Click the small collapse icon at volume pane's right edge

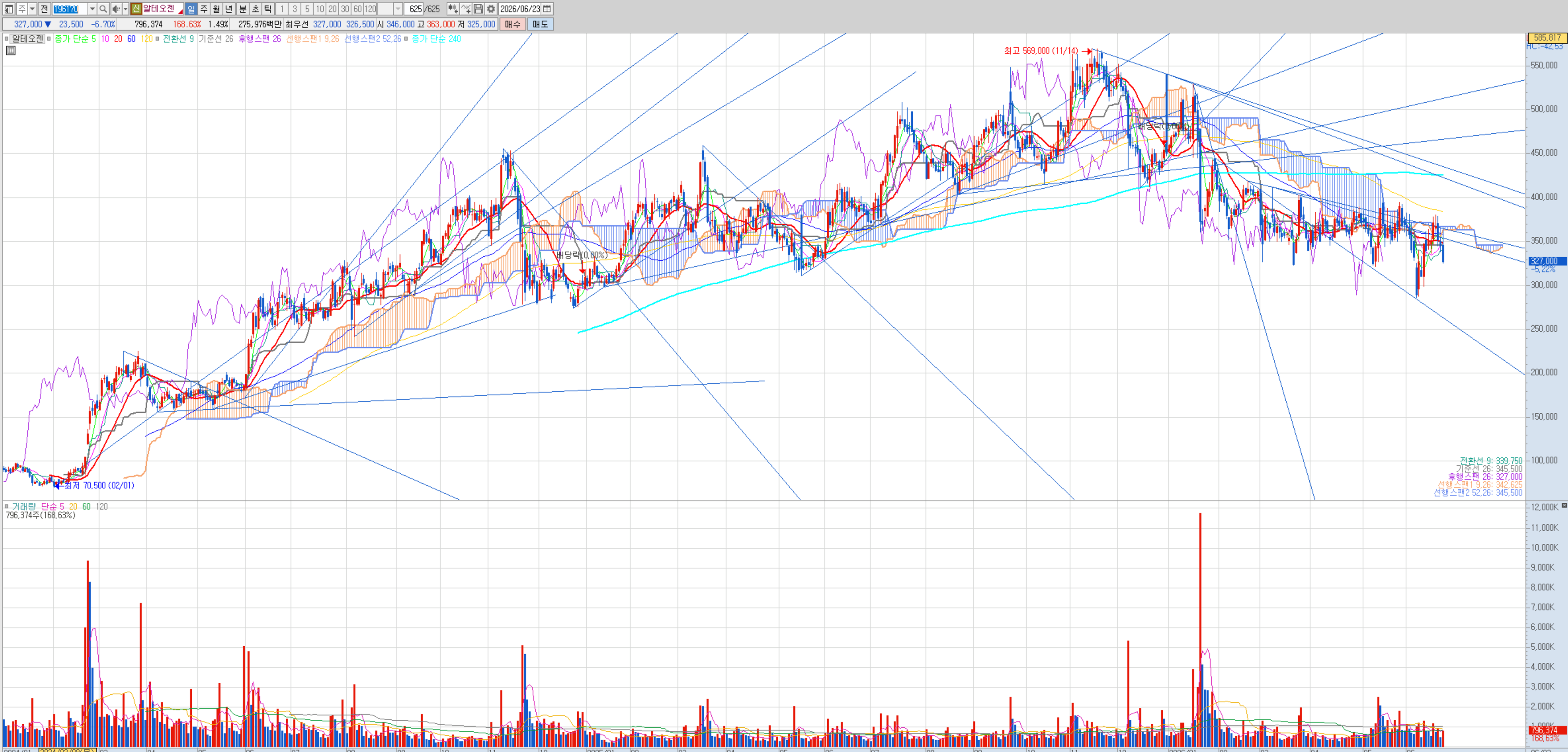pos(1564,505)
